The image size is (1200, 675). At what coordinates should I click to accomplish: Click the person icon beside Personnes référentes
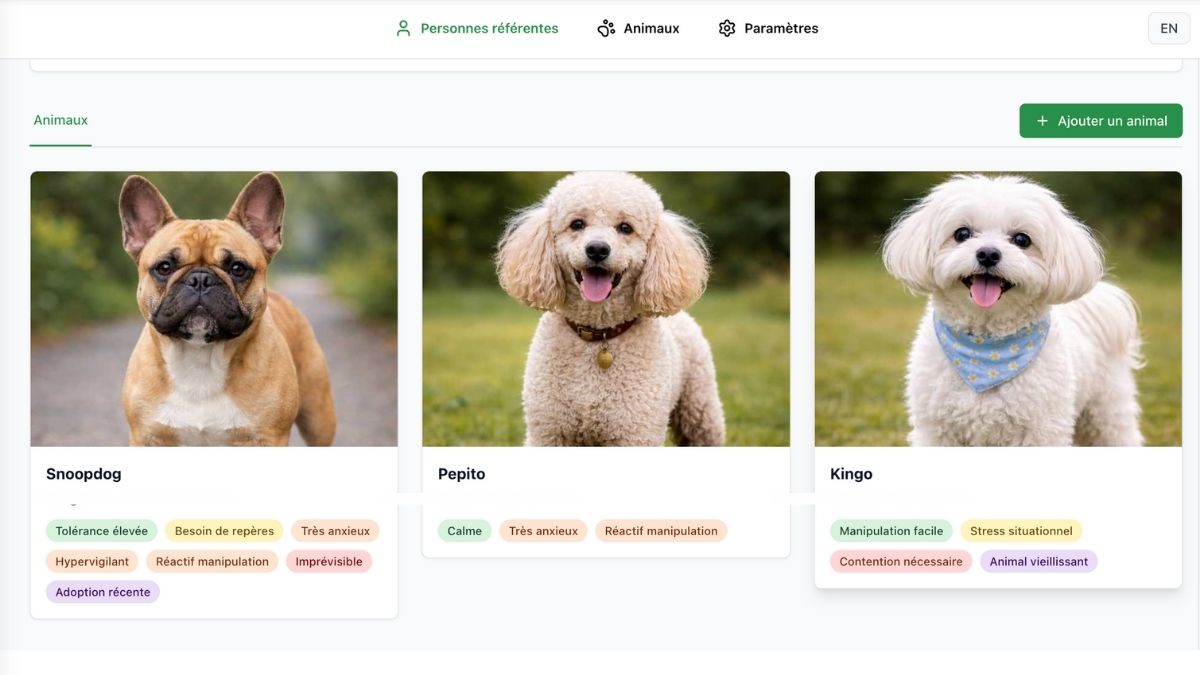[404, 28]
